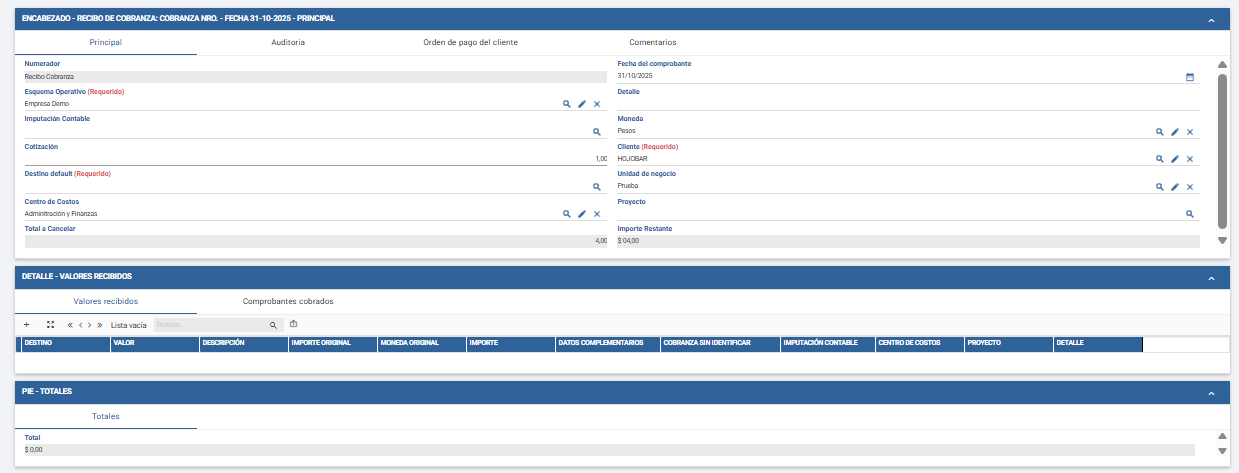Click the PROYECTO column header
1239x473 pixels.
[x=1008, y=343]
